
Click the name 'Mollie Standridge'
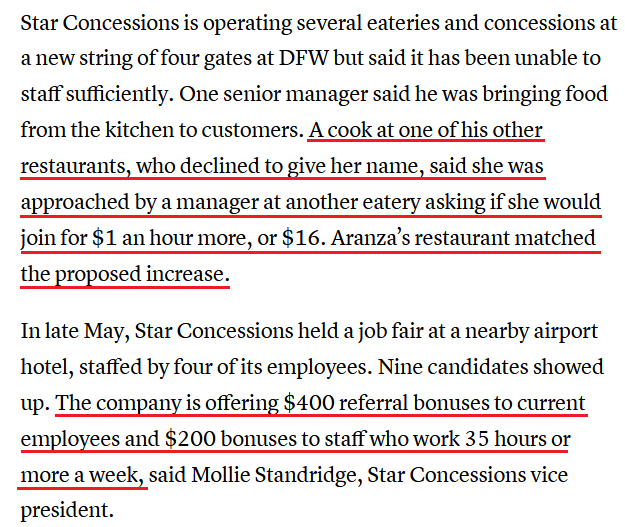[276, 475]
